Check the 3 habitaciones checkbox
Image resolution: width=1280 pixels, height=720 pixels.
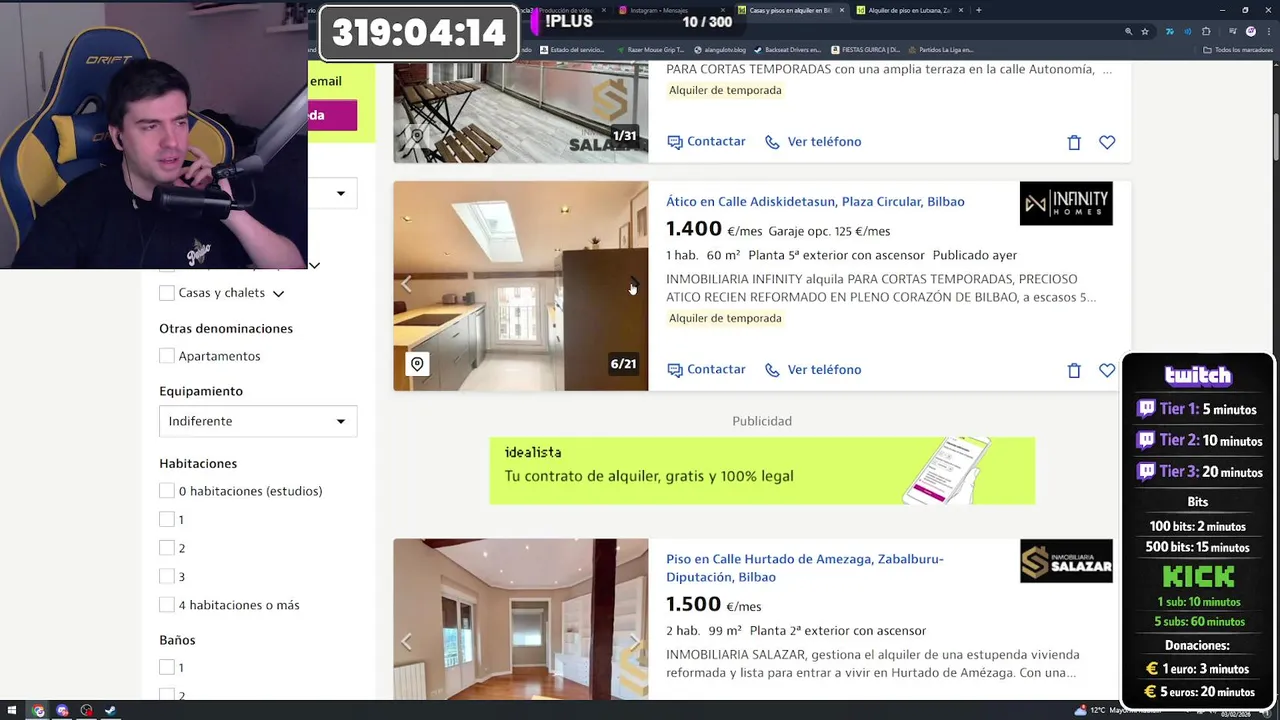[167, 577]
